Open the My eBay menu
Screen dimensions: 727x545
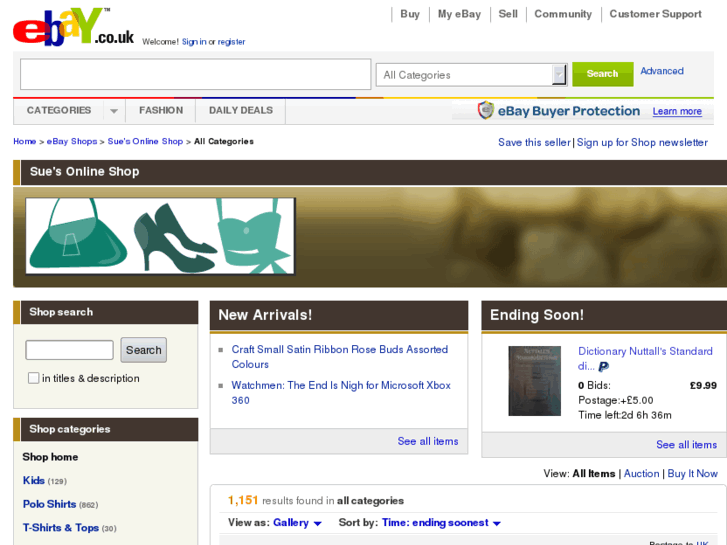(x=459, y=14)
